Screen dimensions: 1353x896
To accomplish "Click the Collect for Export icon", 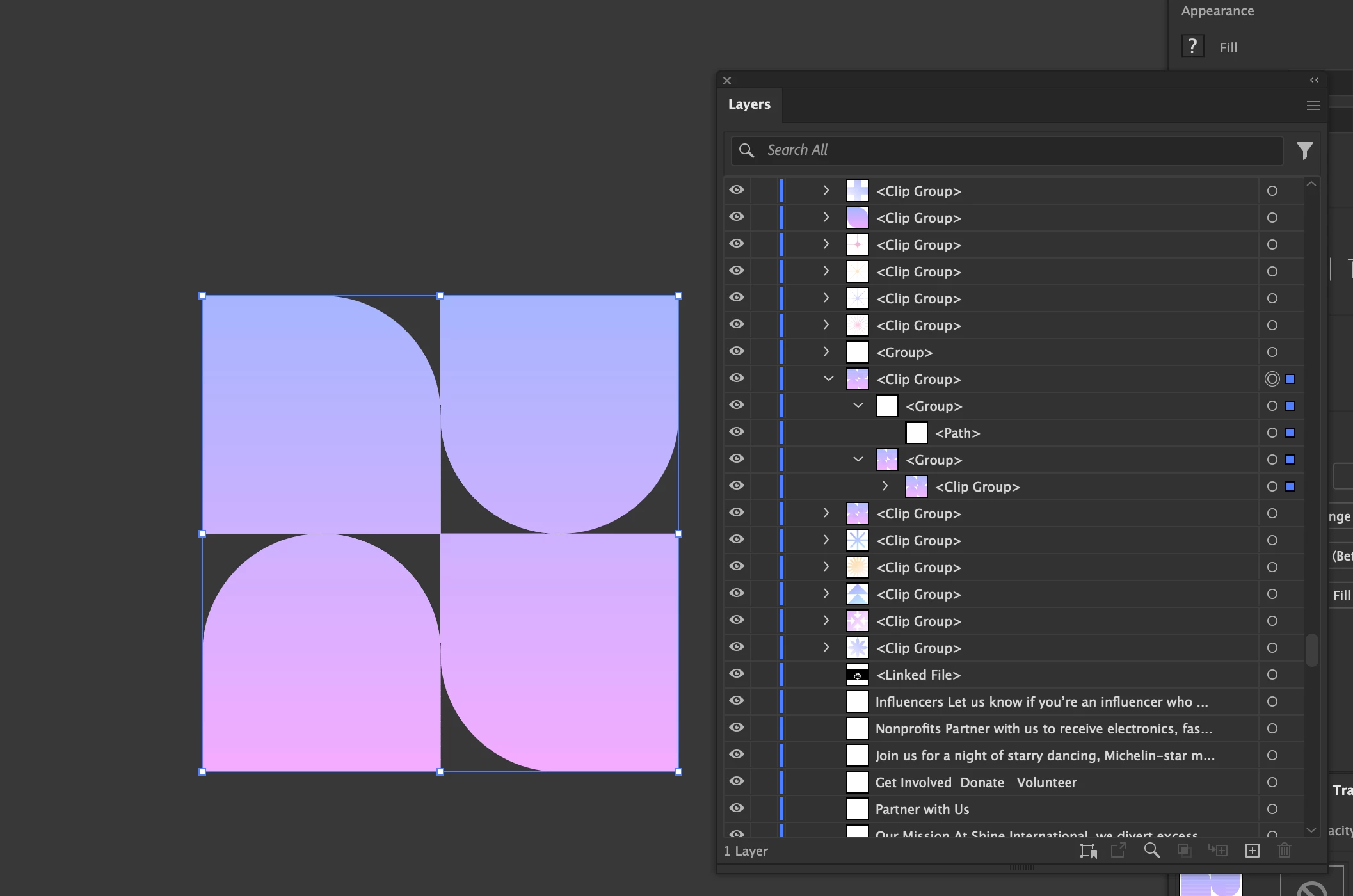I will 1088,851.
